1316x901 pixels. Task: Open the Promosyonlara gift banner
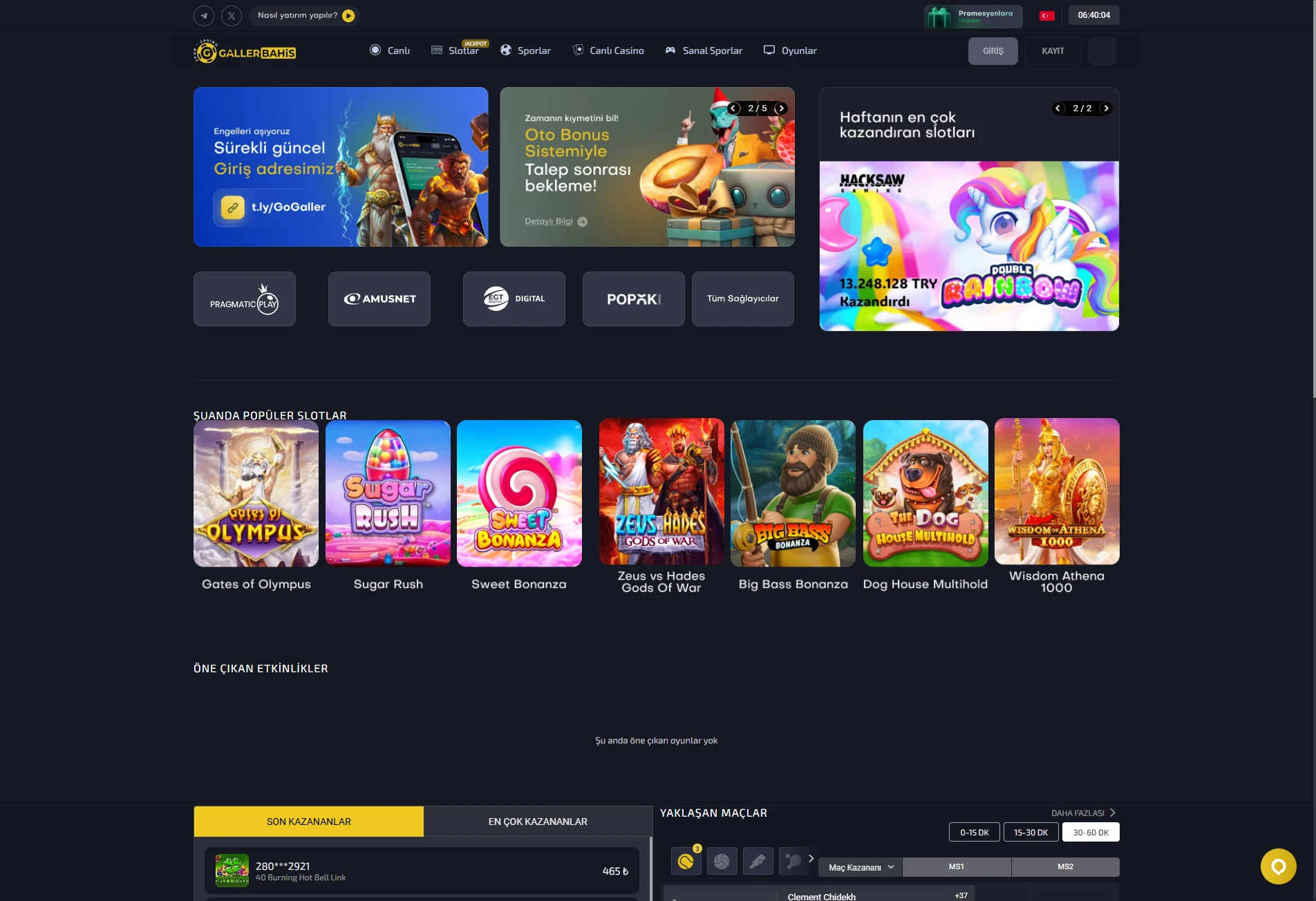click(972, 16)
